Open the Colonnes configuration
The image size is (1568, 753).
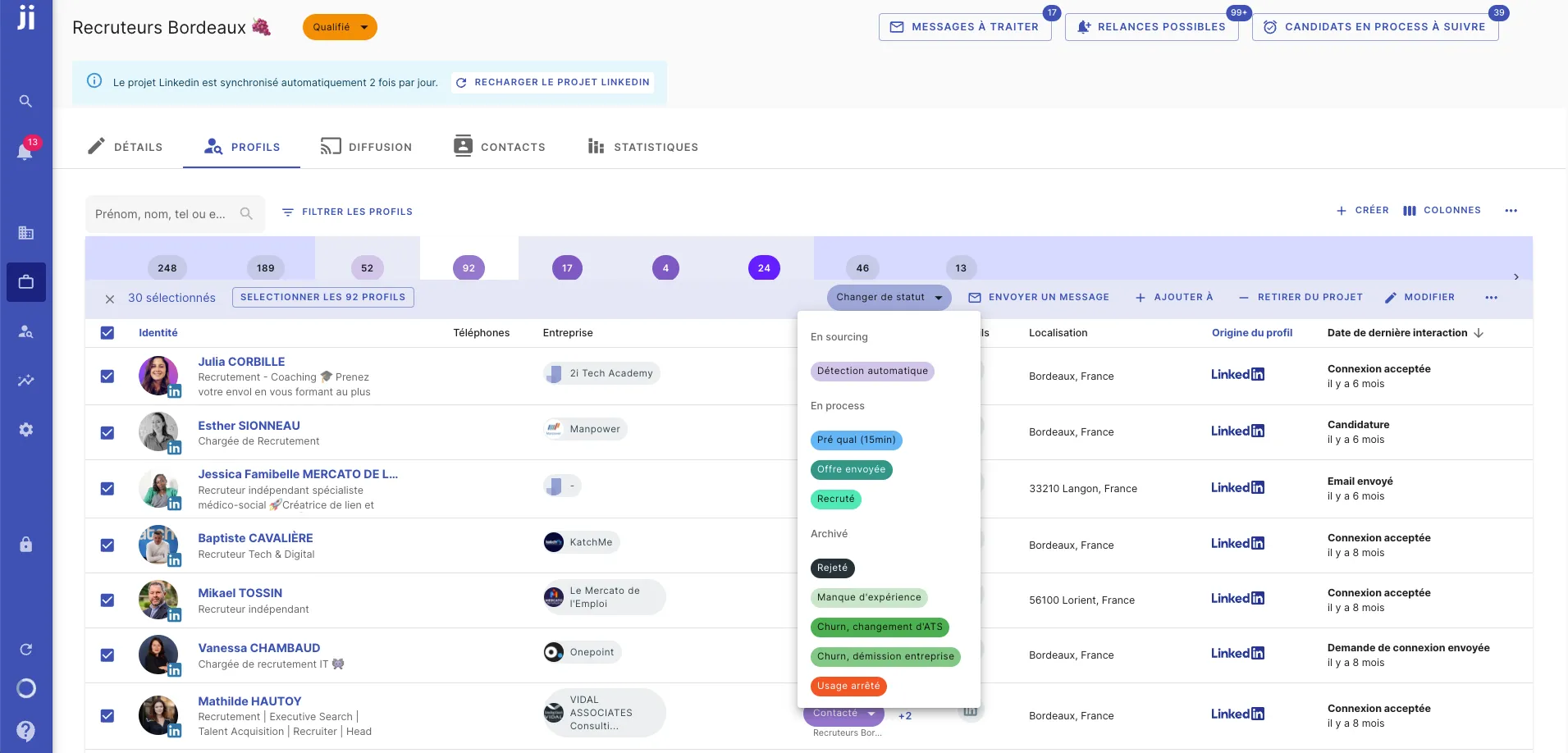tap(1442, 211)
